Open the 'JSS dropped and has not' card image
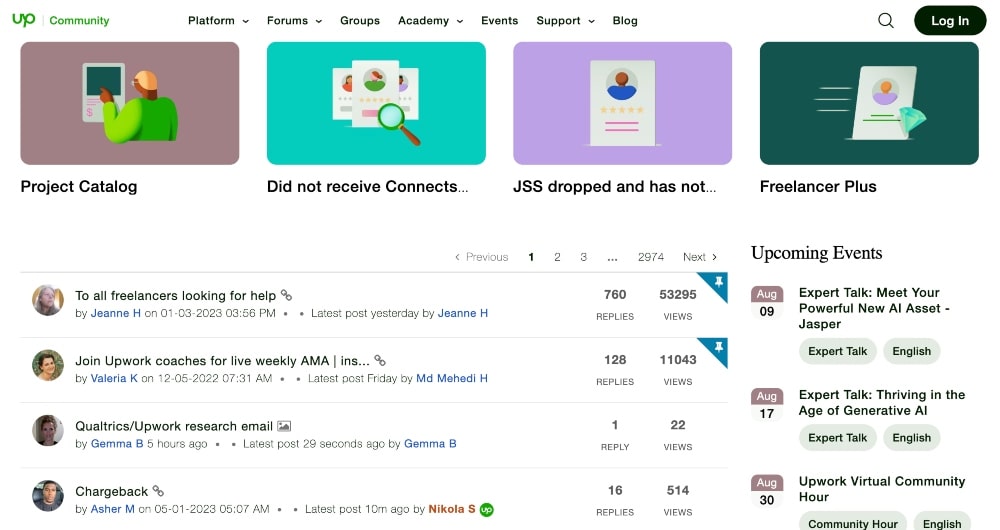The height and width of the screenshot is (530, 1000). [622, 103]
